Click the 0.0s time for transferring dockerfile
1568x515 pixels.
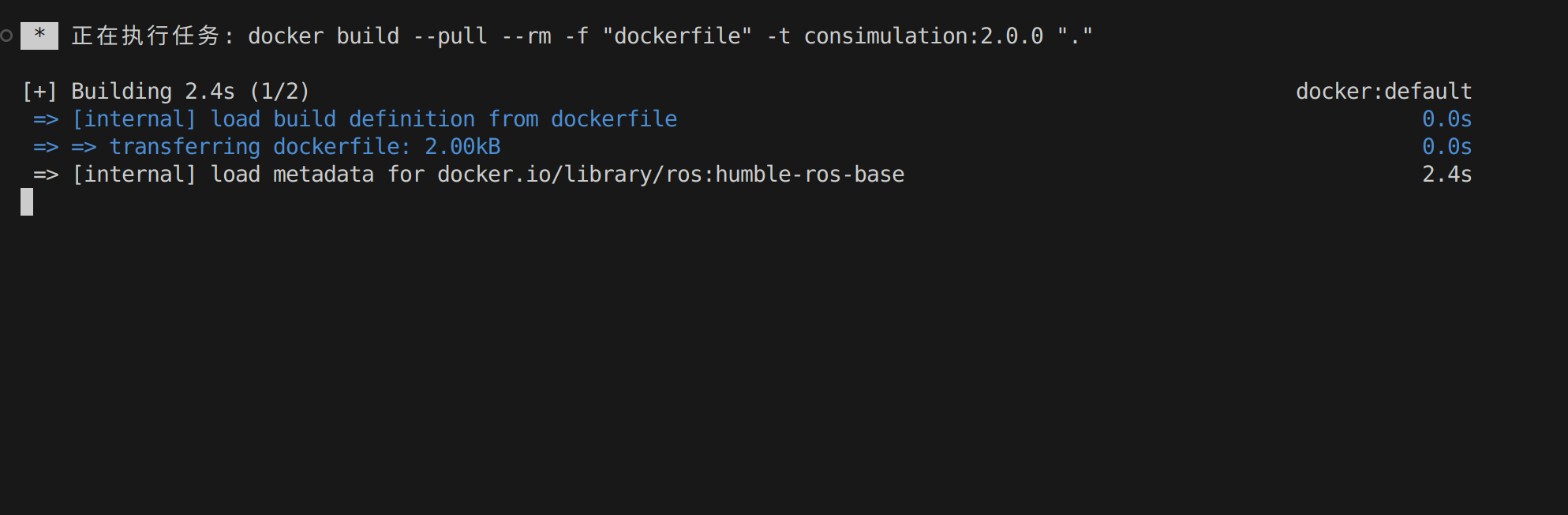coord(1446,147)
